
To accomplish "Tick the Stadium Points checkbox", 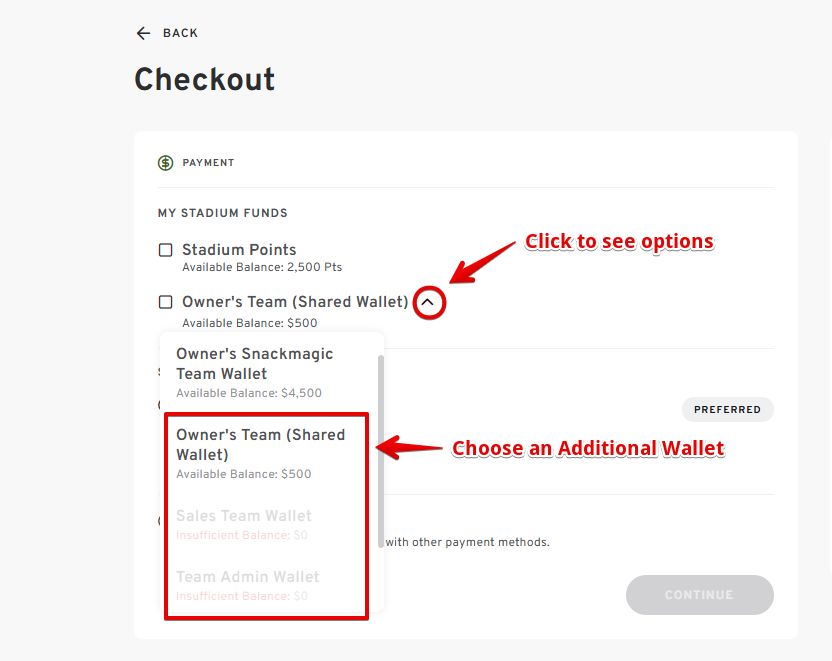I will tap(166, 250).
